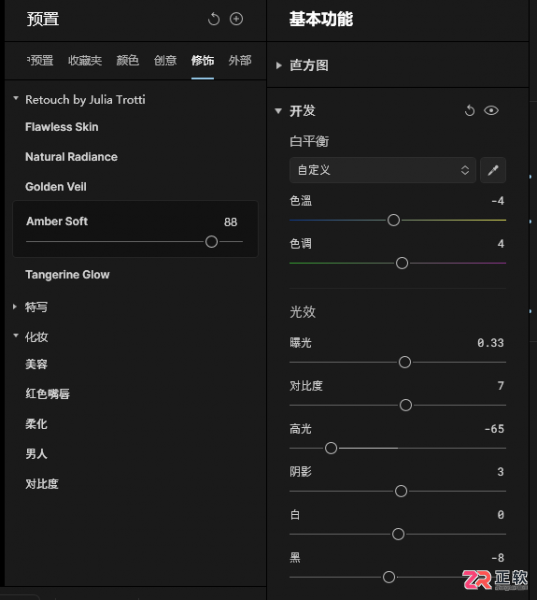Click the 黑 blacks slider handle
537x600 pixels.
point(389,577)
